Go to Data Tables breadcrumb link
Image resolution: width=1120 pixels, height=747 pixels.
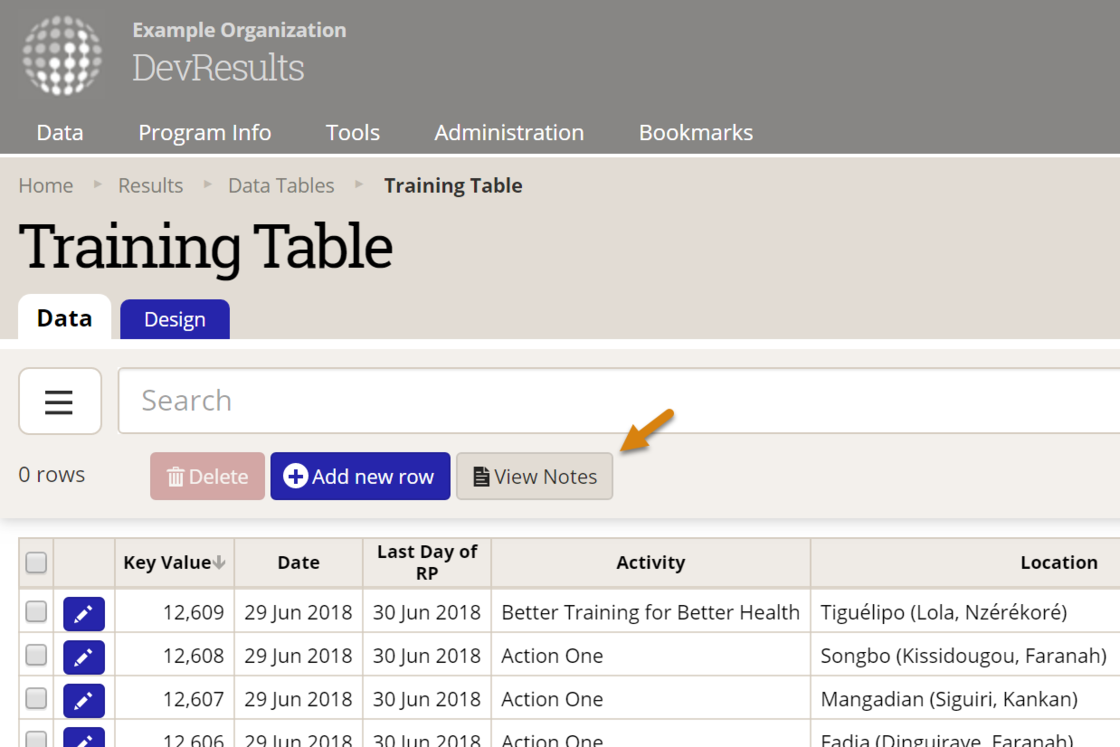(281, 186)
